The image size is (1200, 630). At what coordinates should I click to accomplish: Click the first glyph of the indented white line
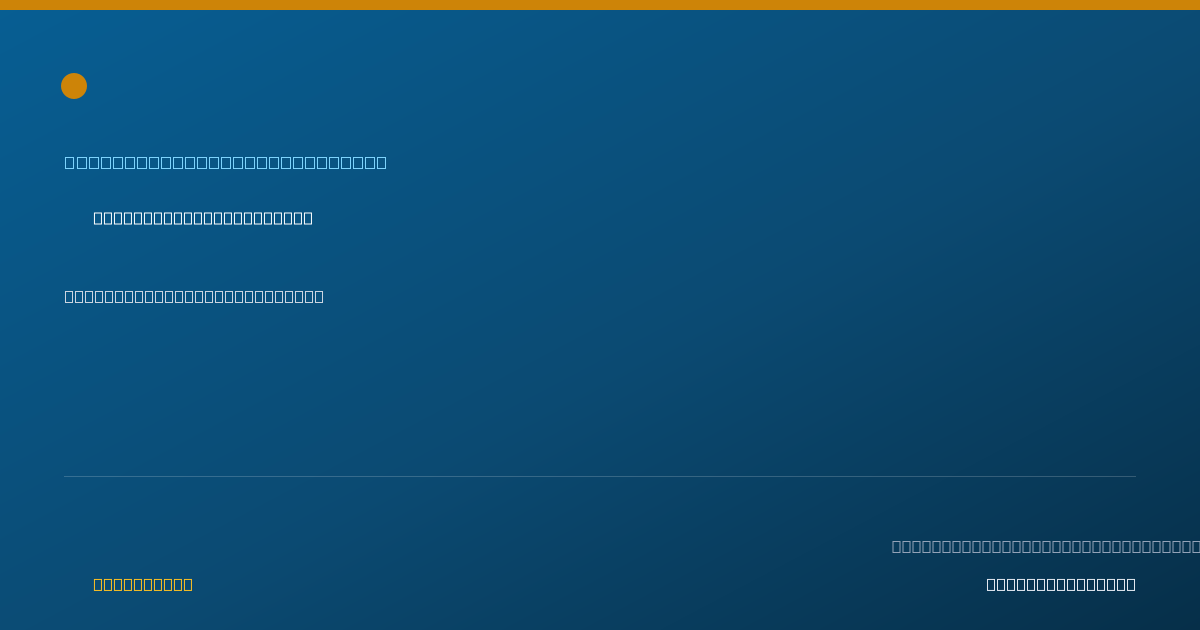[x=98, y=218]
